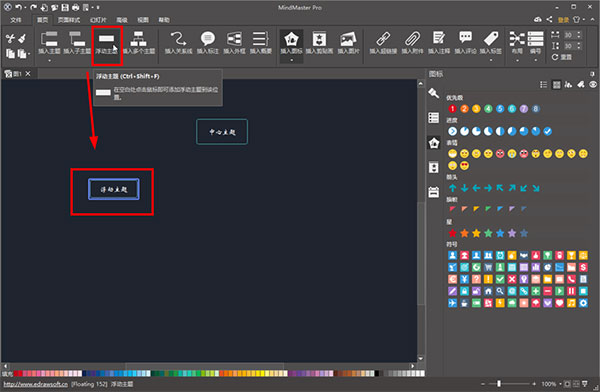This screenshot has width=600, height=392.
Task: Expand the Layout dropdown arrow
Action: coord(517,60)
